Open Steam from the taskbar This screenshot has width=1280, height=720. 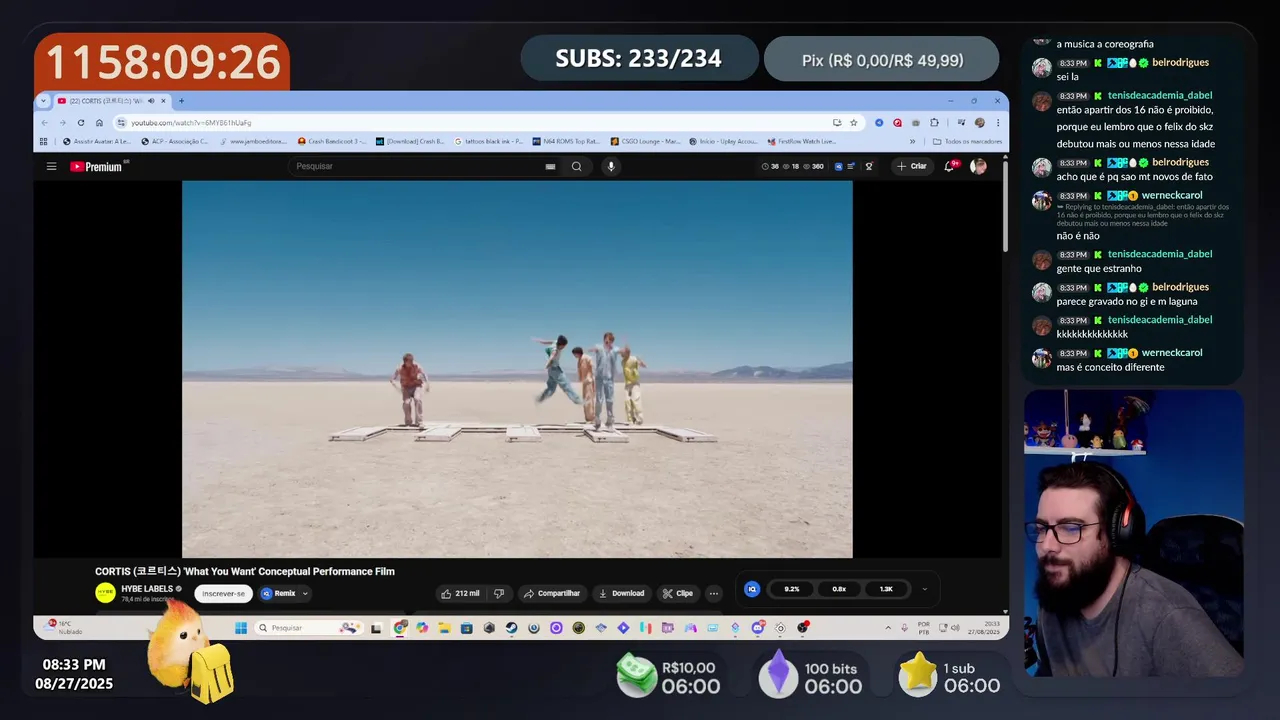pos(511,628)
